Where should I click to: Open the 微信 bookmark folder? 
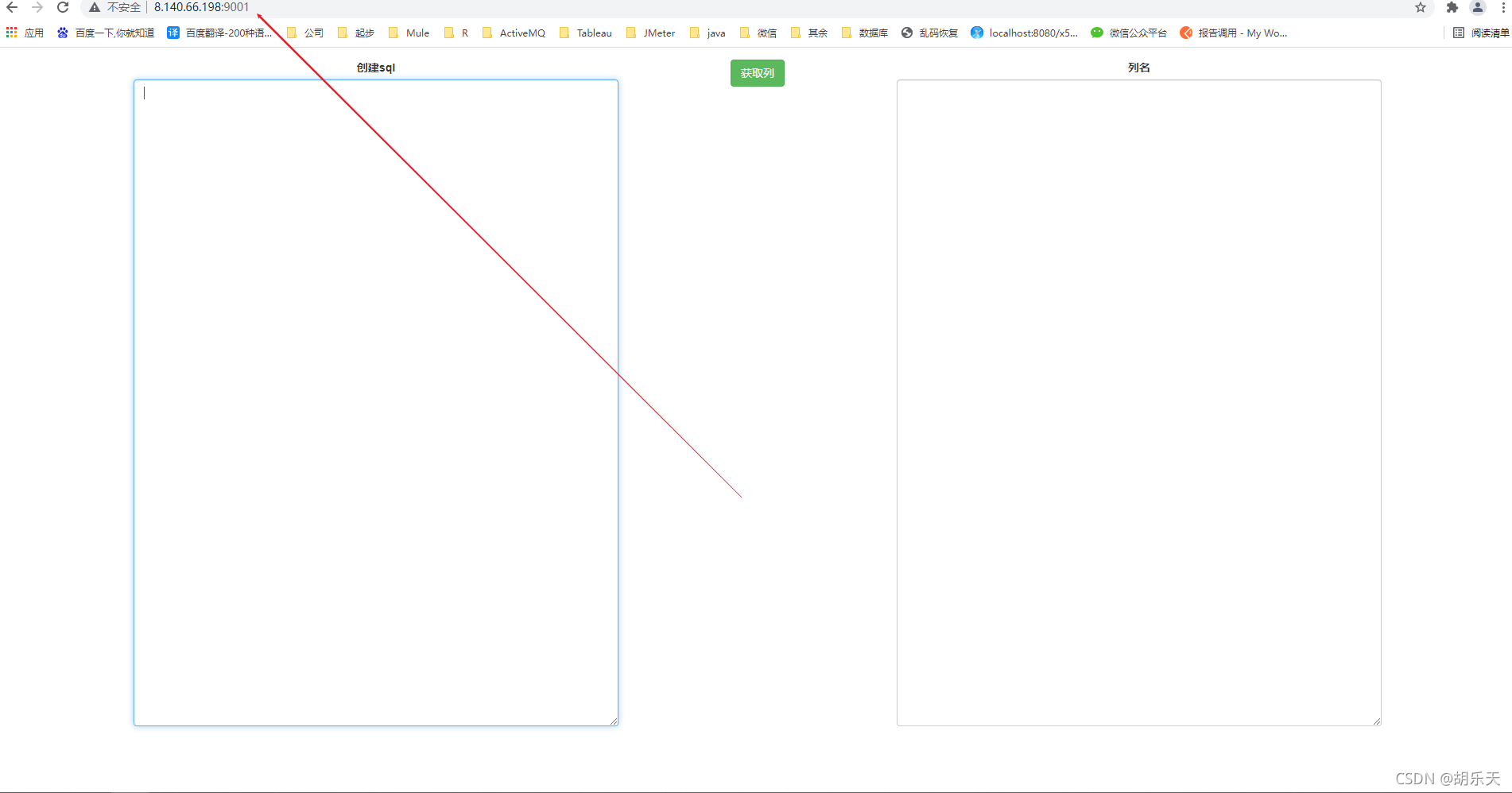point(758,33)
